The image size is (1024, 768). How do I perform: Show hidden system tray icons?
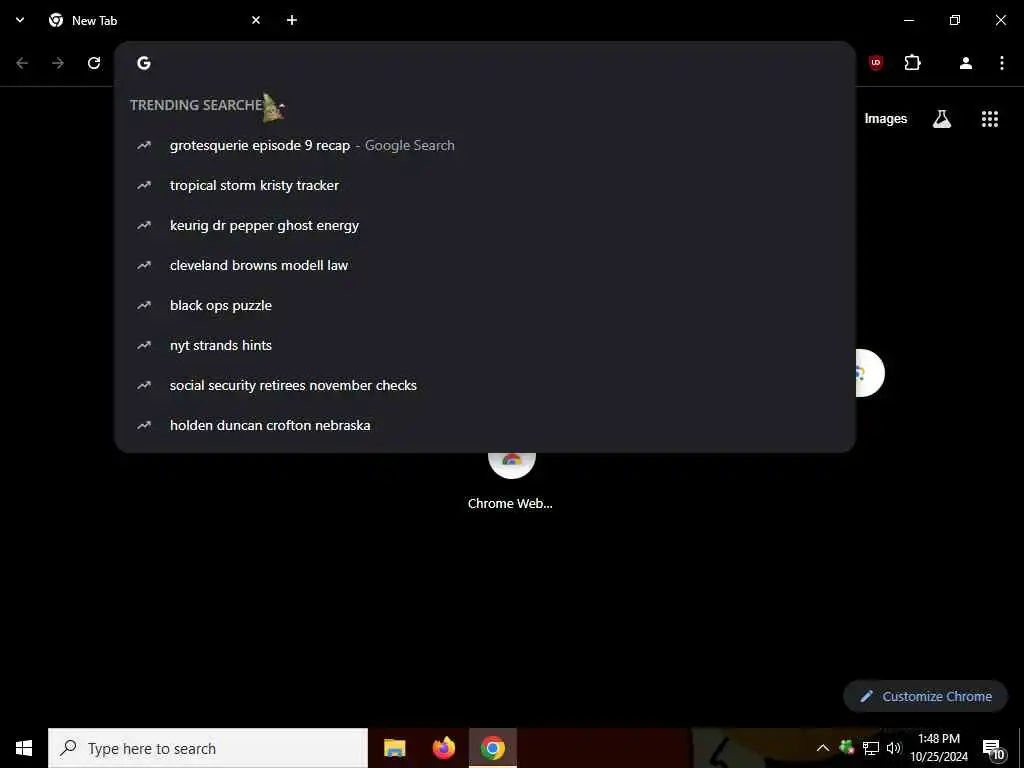(823, 748)
